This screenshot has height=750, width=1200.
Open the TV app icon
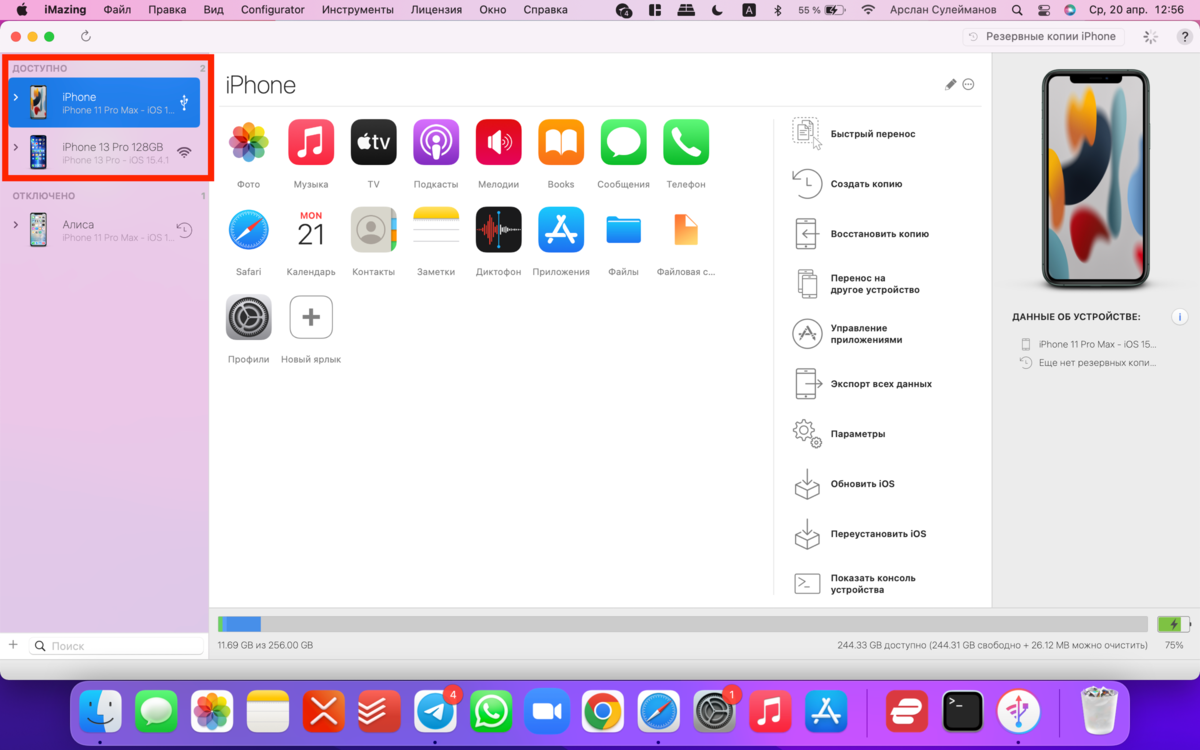373,142
